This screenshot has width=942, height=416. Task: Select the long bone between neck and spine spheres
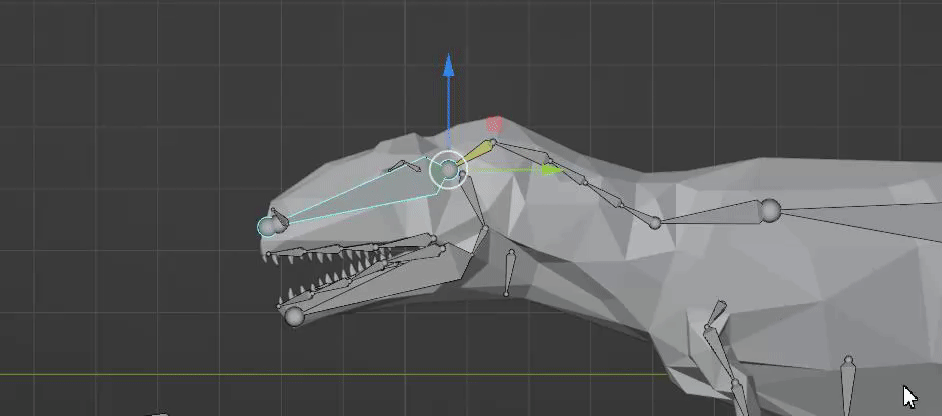coord(711,214)
